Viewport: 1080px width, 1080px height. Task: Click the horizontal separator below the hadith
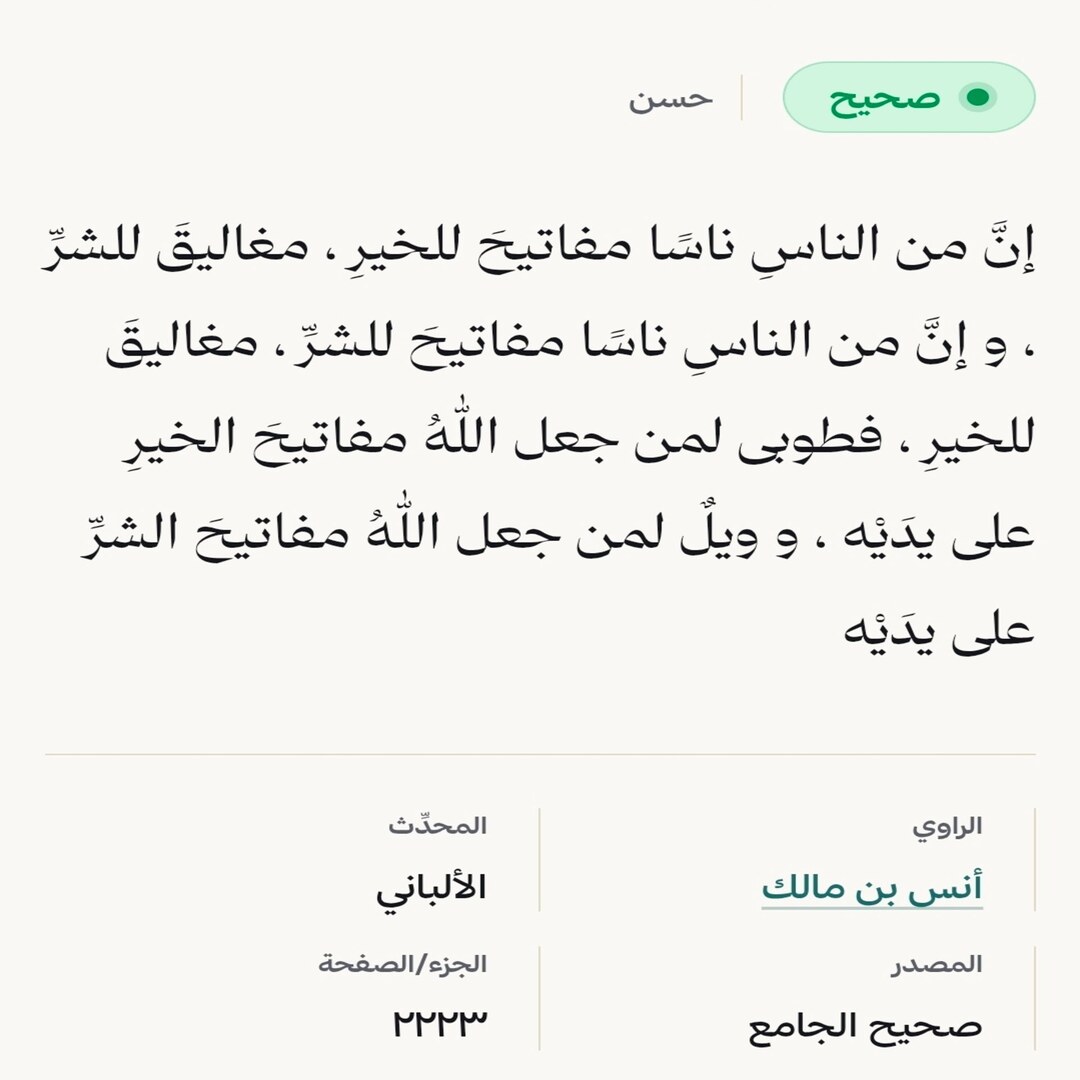point(541,754)
